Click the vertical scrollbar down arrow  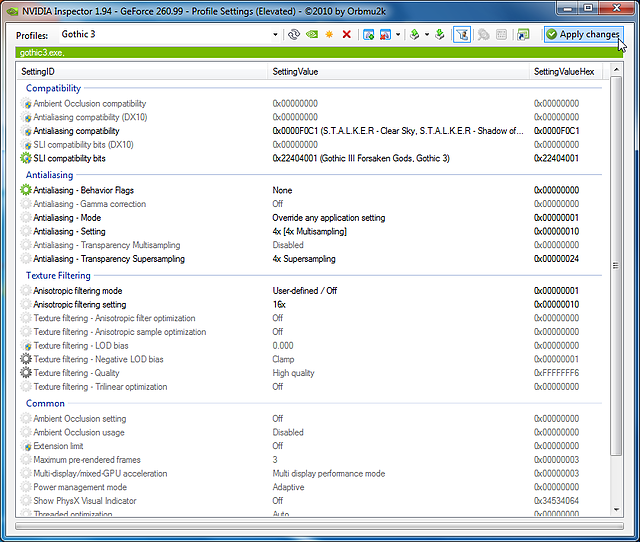[616, 510]
